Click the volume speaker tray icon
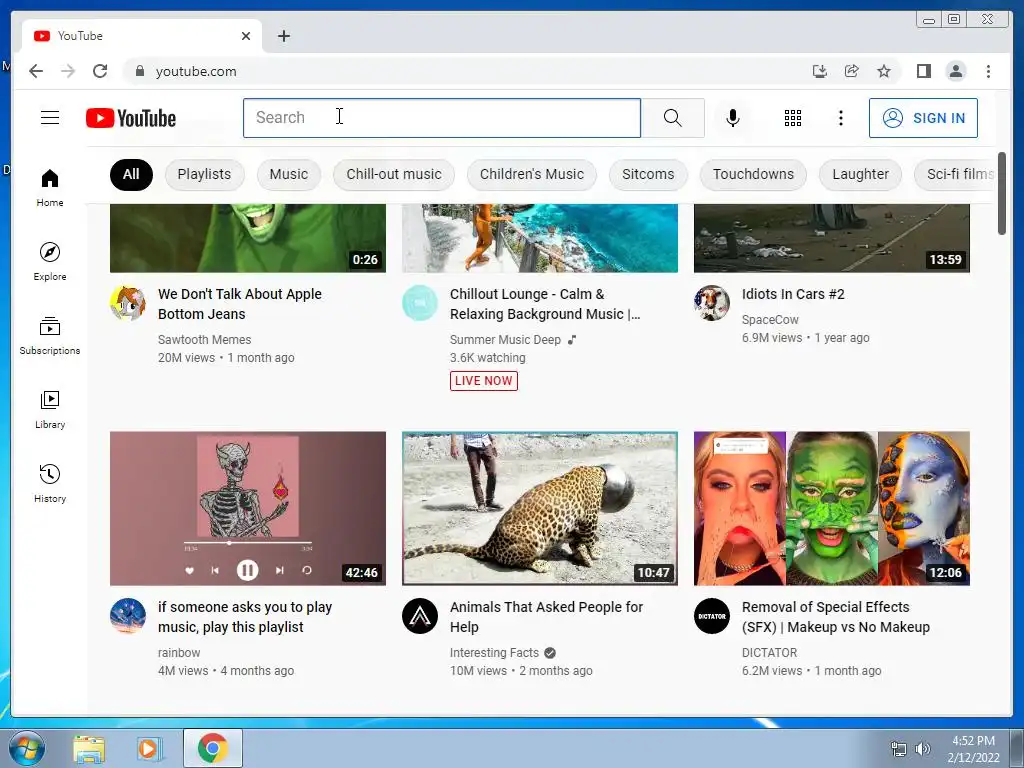Image resolution: width=1024 pixels, height=768 pixels. (922, 749)
